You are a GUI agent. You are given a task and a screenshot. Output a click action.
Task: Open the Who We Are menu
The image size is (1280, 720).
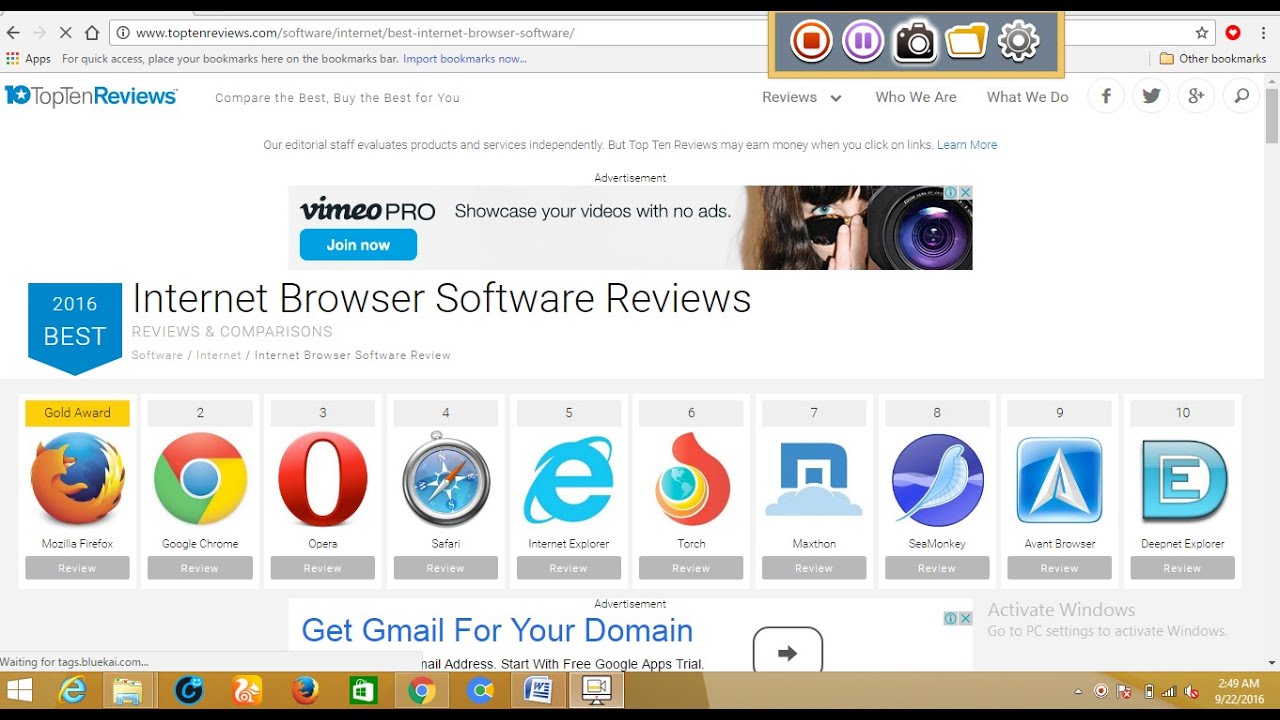tap(916, 97)
